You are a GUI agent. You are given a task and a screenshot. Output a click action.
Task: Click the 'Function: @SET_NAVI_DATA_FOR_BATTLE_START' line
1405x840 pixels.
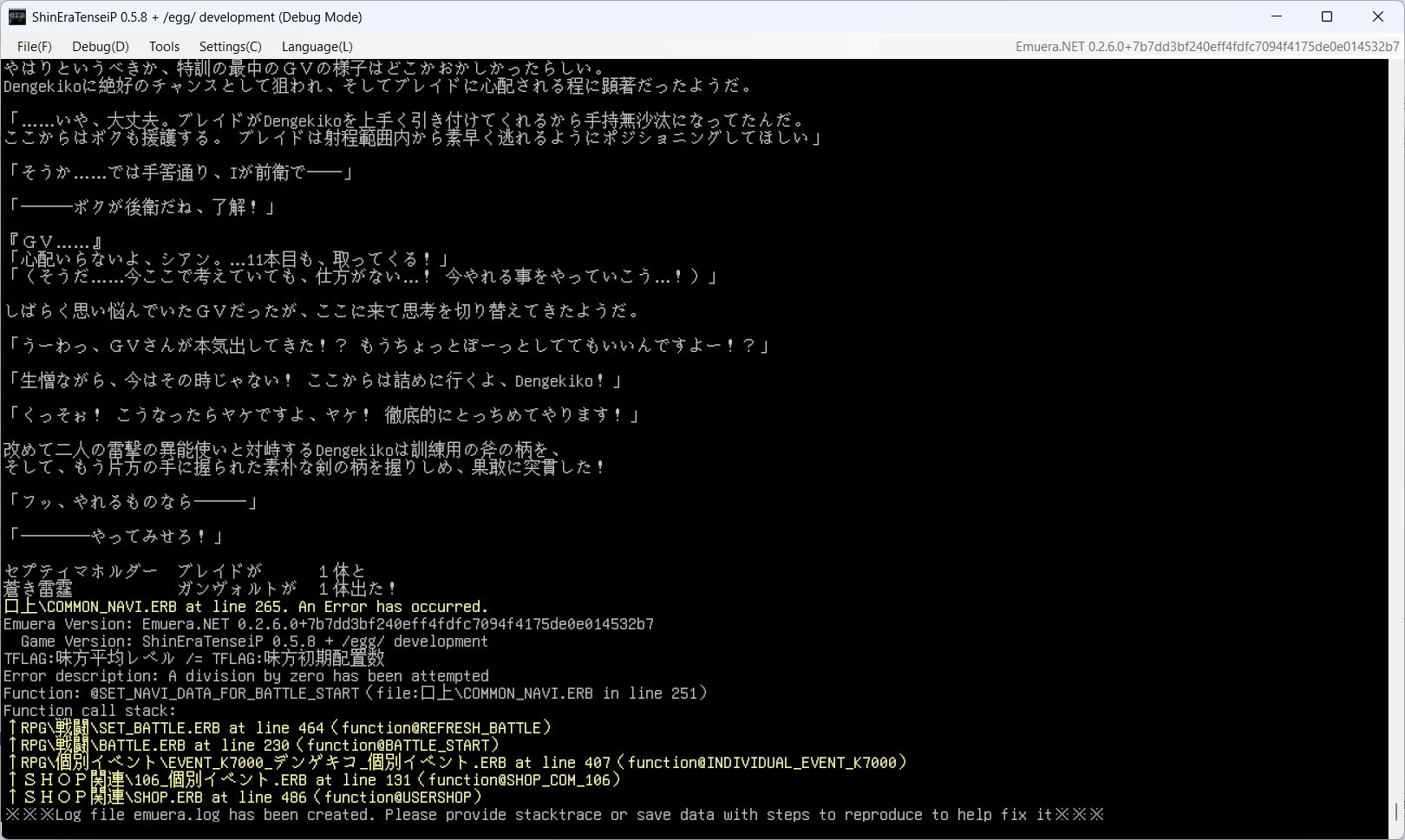pyautogui.click(x=356, y=693)
